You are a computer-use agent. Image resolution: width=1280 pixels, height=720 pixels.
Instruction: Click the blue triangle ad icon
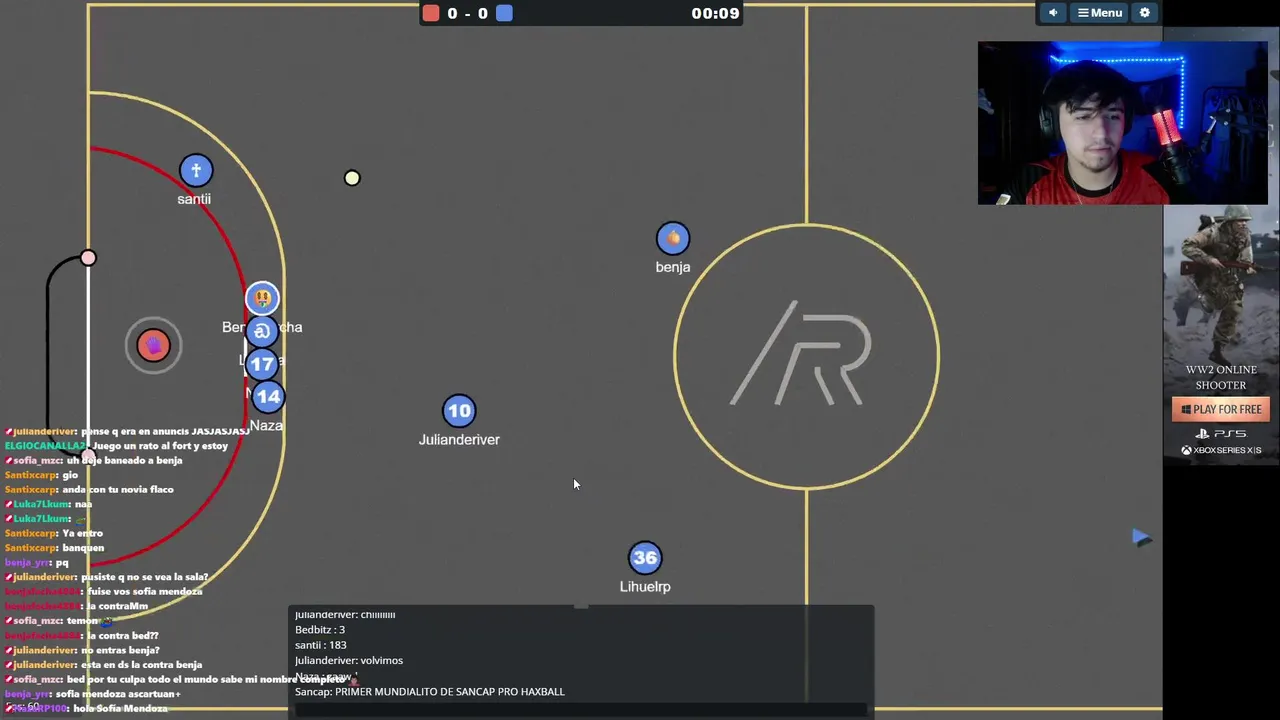[x=1142, y=538]
